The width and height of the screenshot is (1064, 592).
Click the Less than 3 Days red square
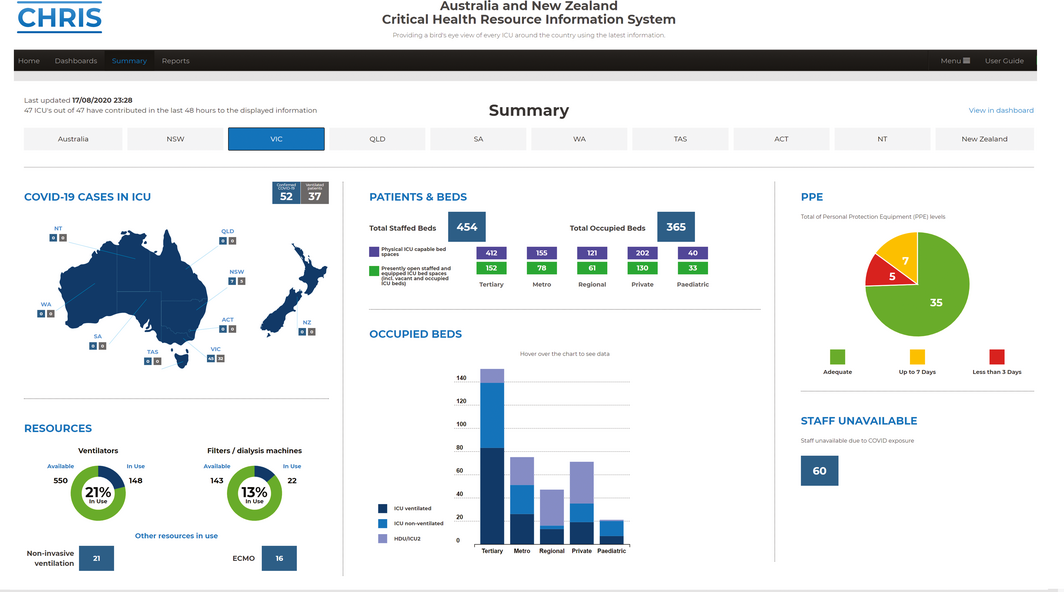pos(997,357)
